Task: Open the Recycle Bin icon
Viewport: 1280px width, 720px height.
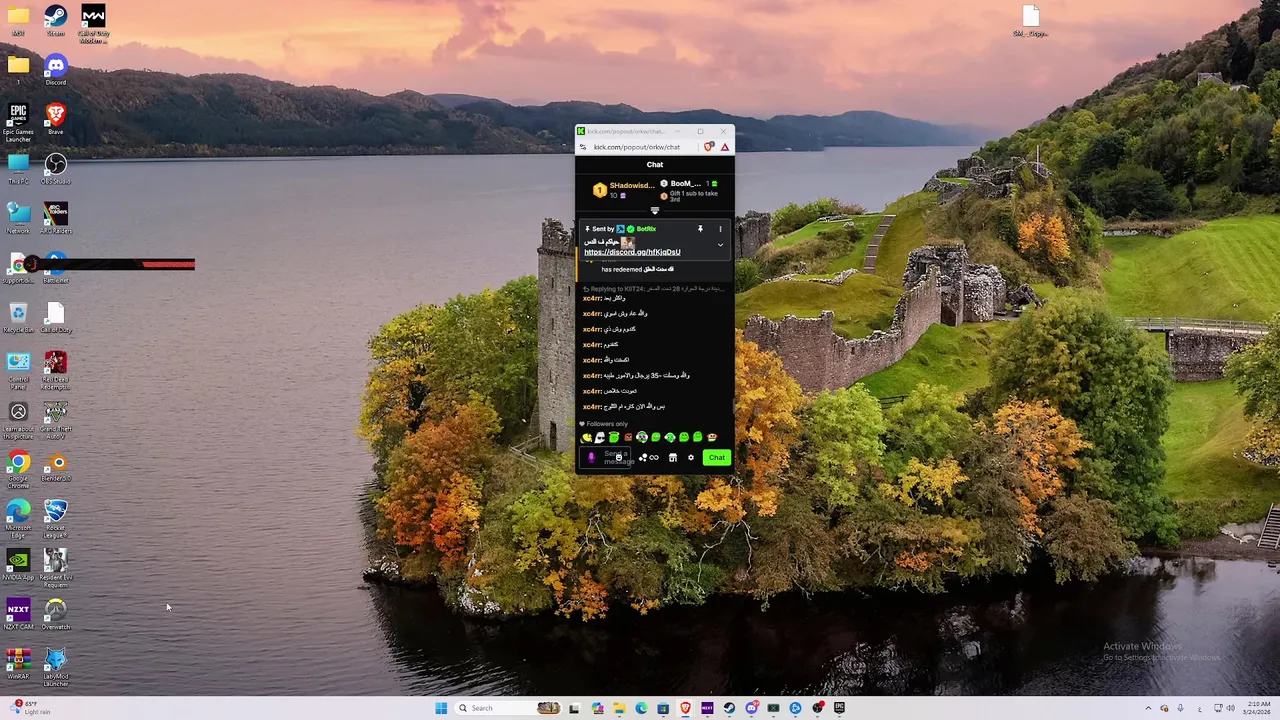Action: 18,317
